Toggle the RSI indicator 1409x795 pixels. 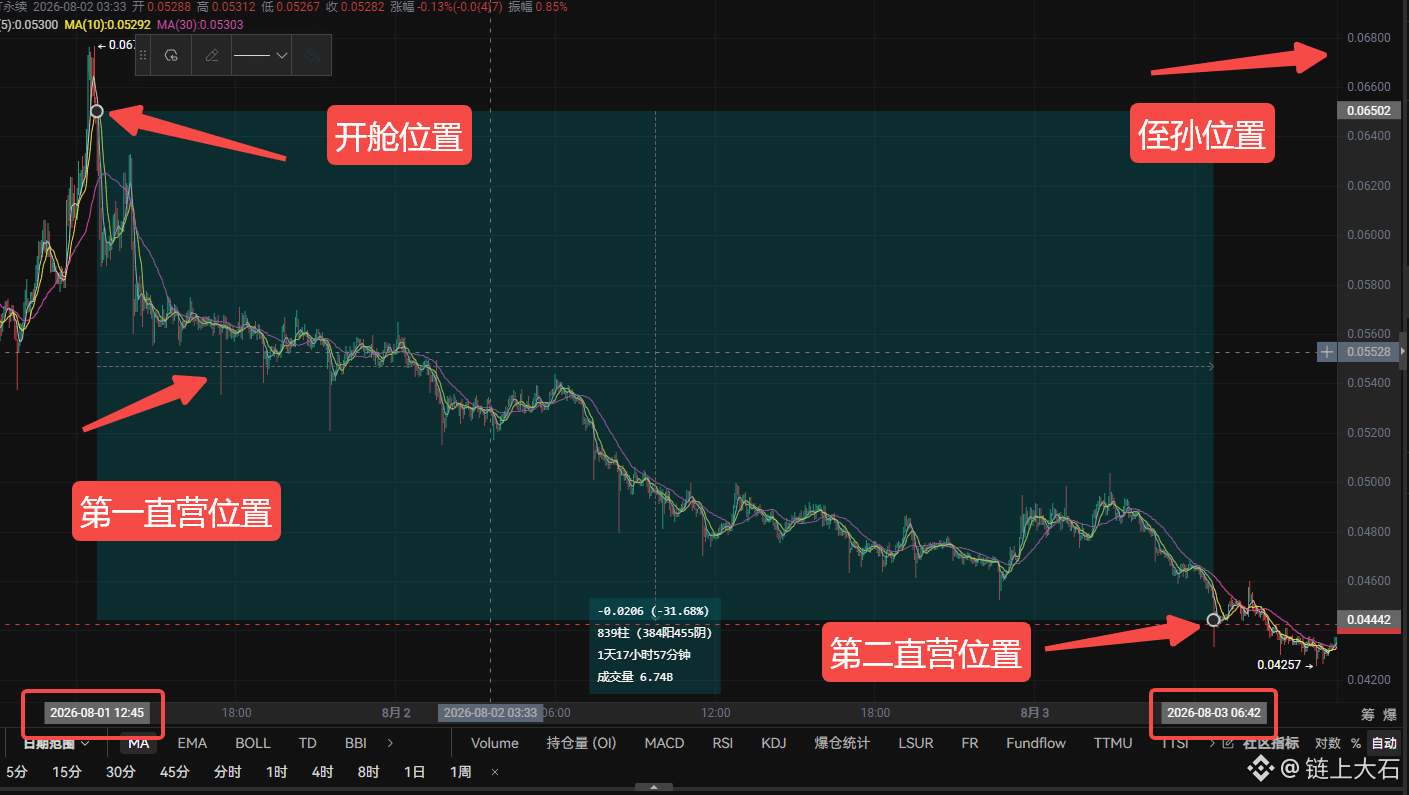point(722,743)
